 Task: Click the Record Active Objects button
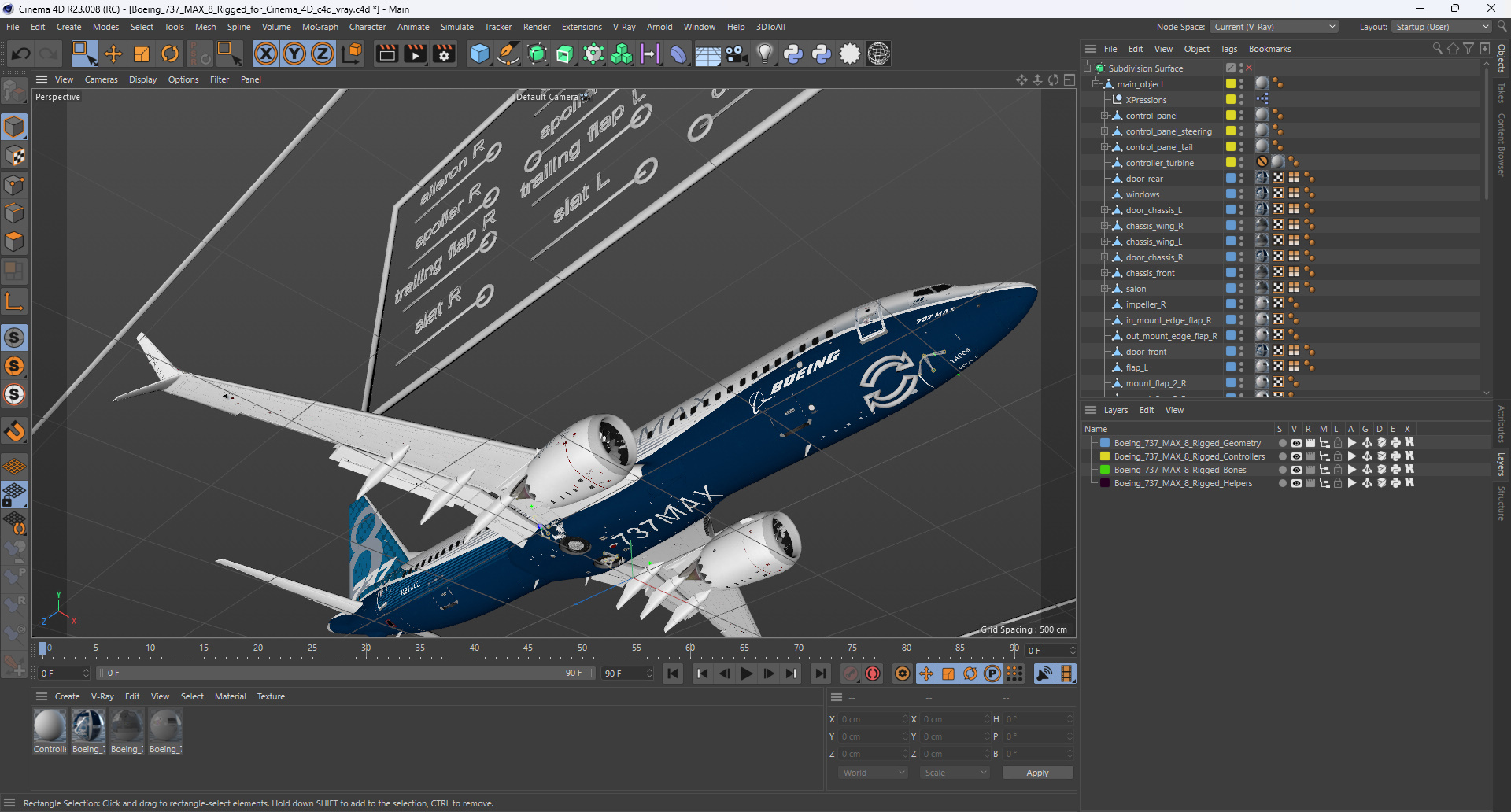tap(851, 674)
